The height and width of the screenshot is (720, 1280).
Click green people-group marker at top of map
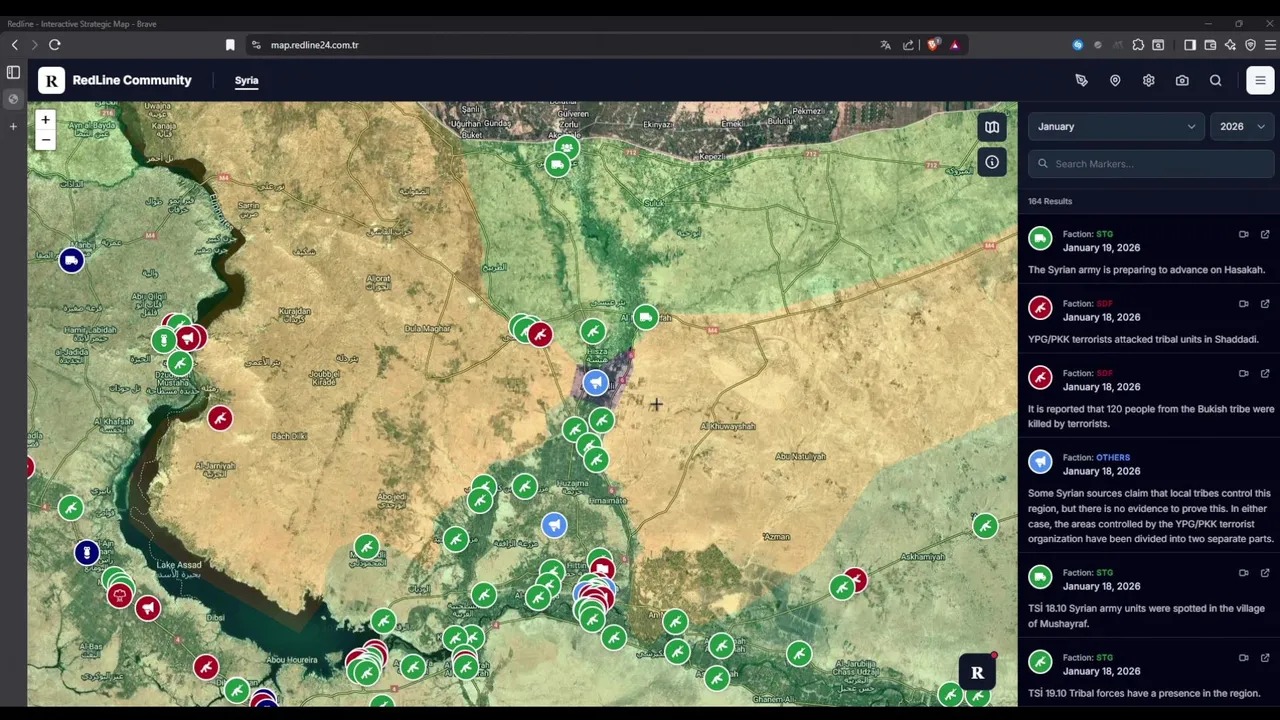click(x=566, y=147)
